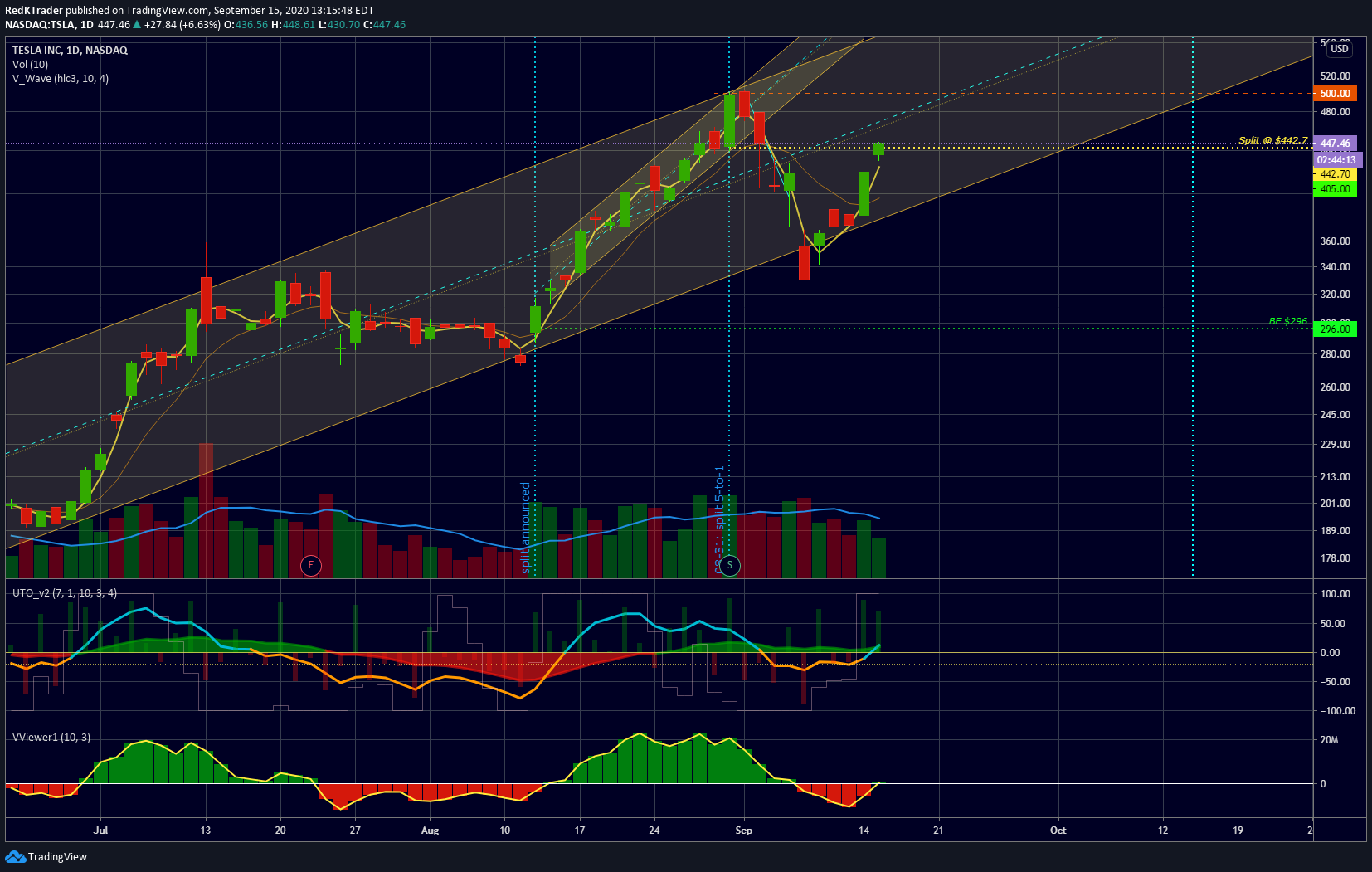Open the TradingView logo at bottom left
Image resolution: width=1372 pixels, height=872 pixels.
point(46,856)
